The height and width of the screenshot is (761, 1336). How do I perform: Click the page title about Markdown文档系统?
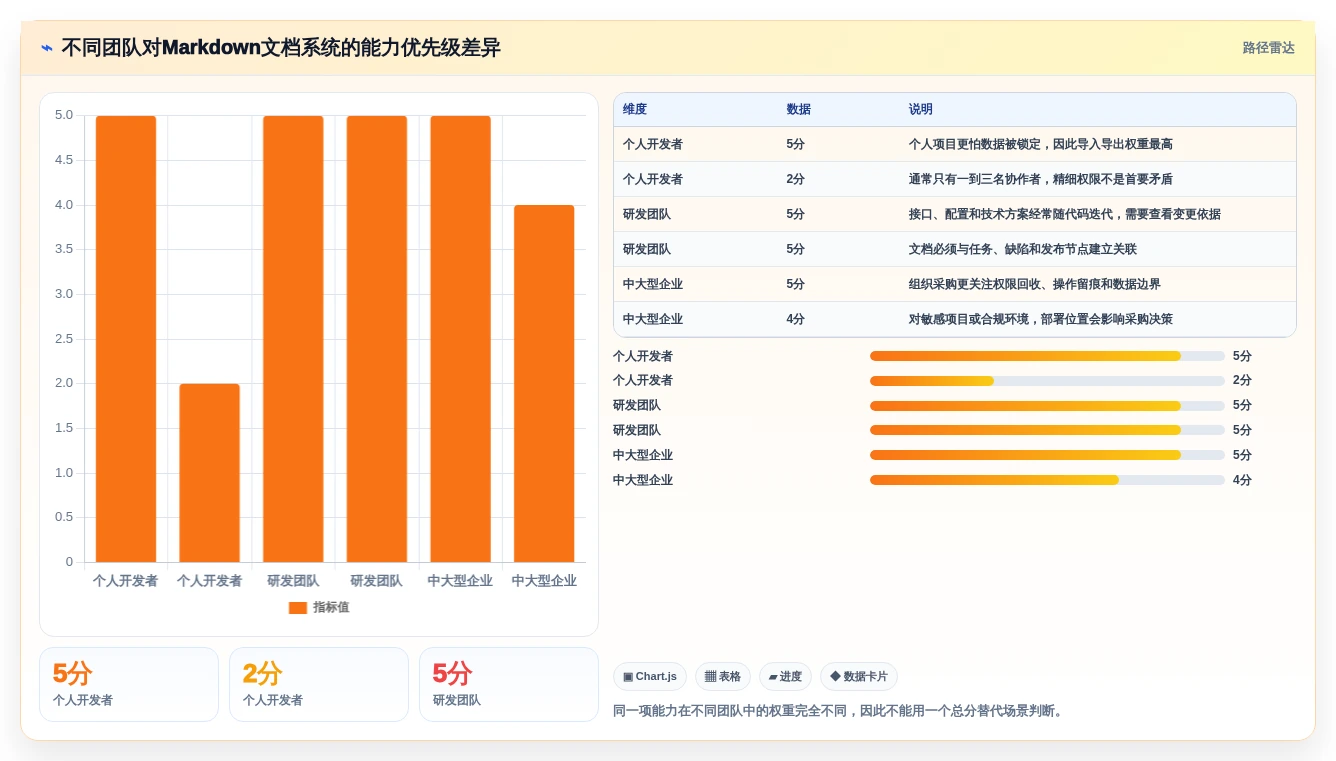pos(281,48)
